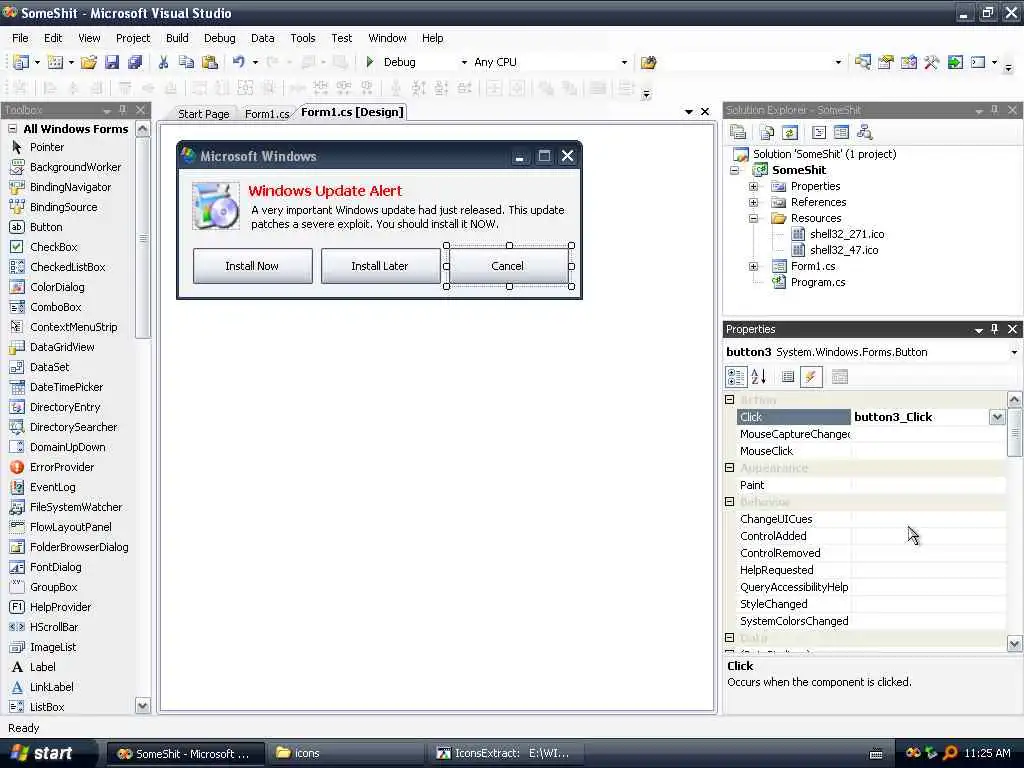Open the File menu
Viewport: 1024px width, 768px height.
[x=20, y=39]
